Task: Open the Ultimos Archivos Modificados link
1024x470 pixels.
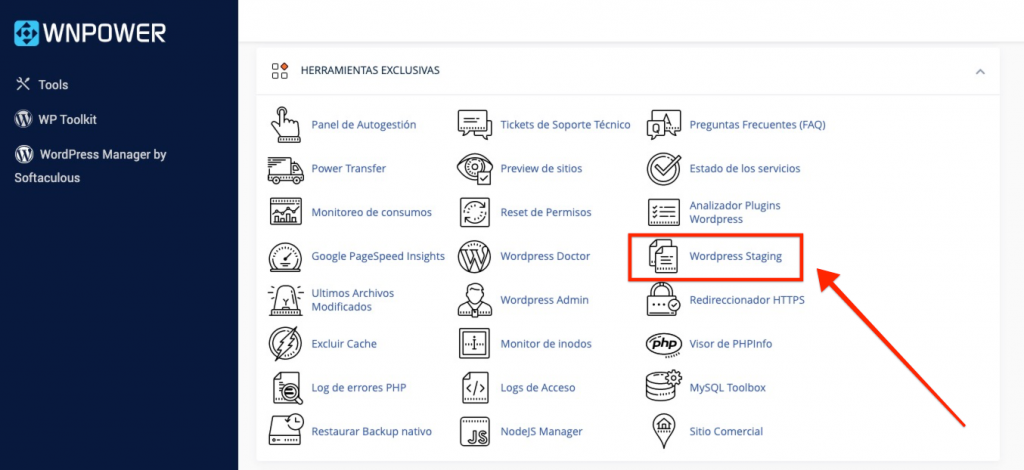Action: tap(353, 300)
